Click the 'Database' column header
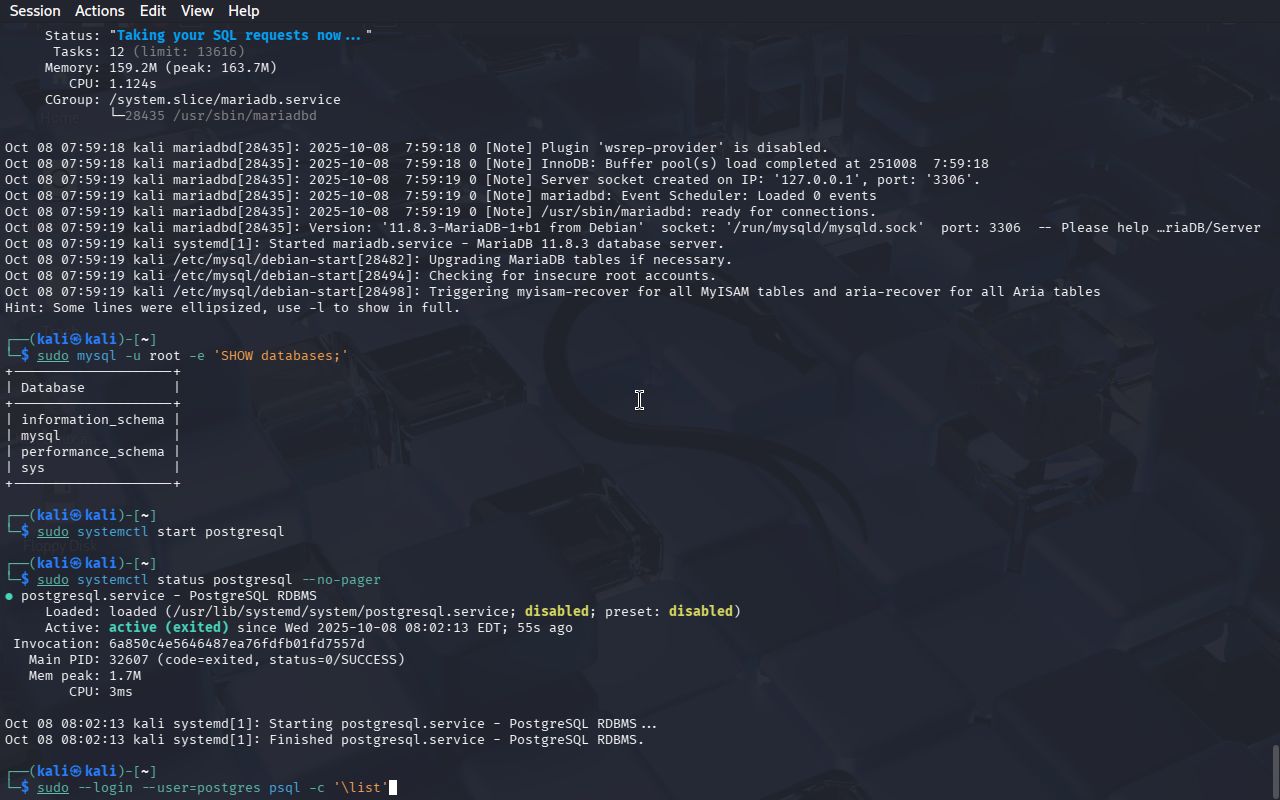1280x800 pixels. pyautogui.click(x=53, y=388)
